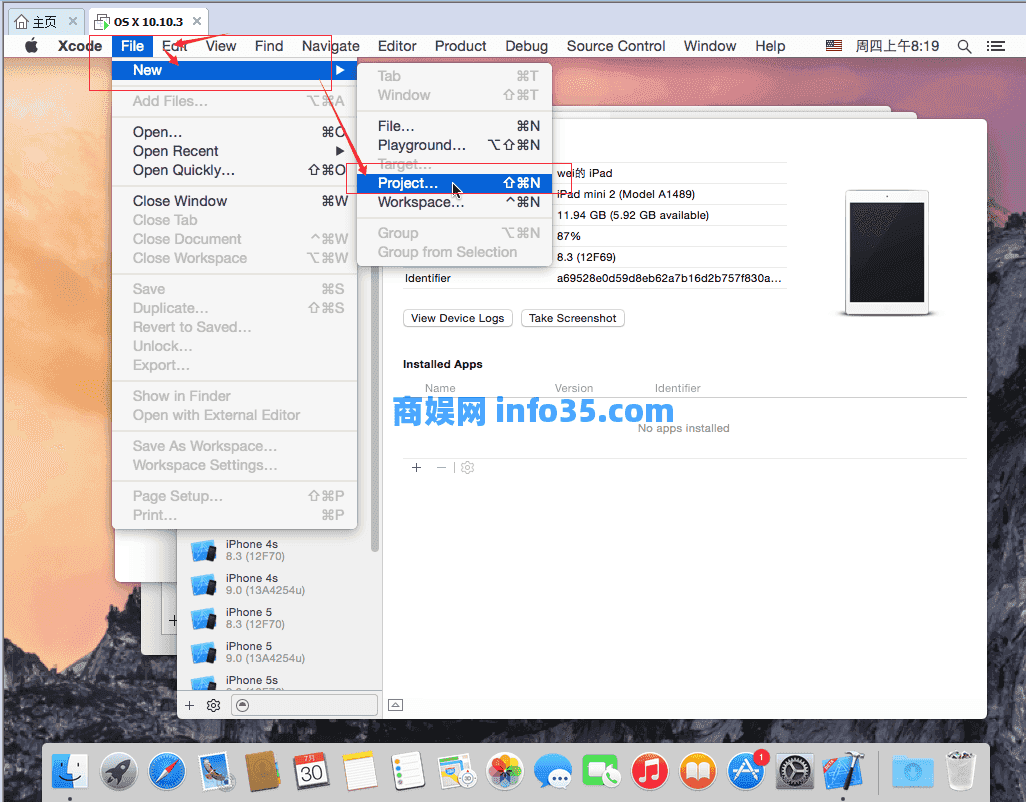Open the Find menu
This screenshot has height=802, width=1026.
pyautogui.click(x=269, y=46)
